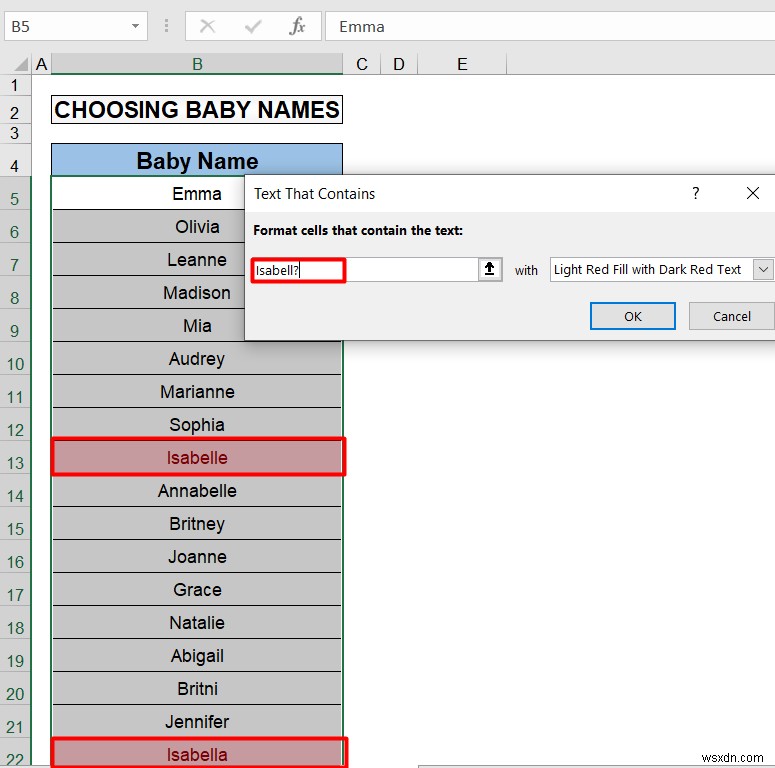Click the Baby Name header cell
The height and width of the screenshot is (768, 775).
[197, 160]
